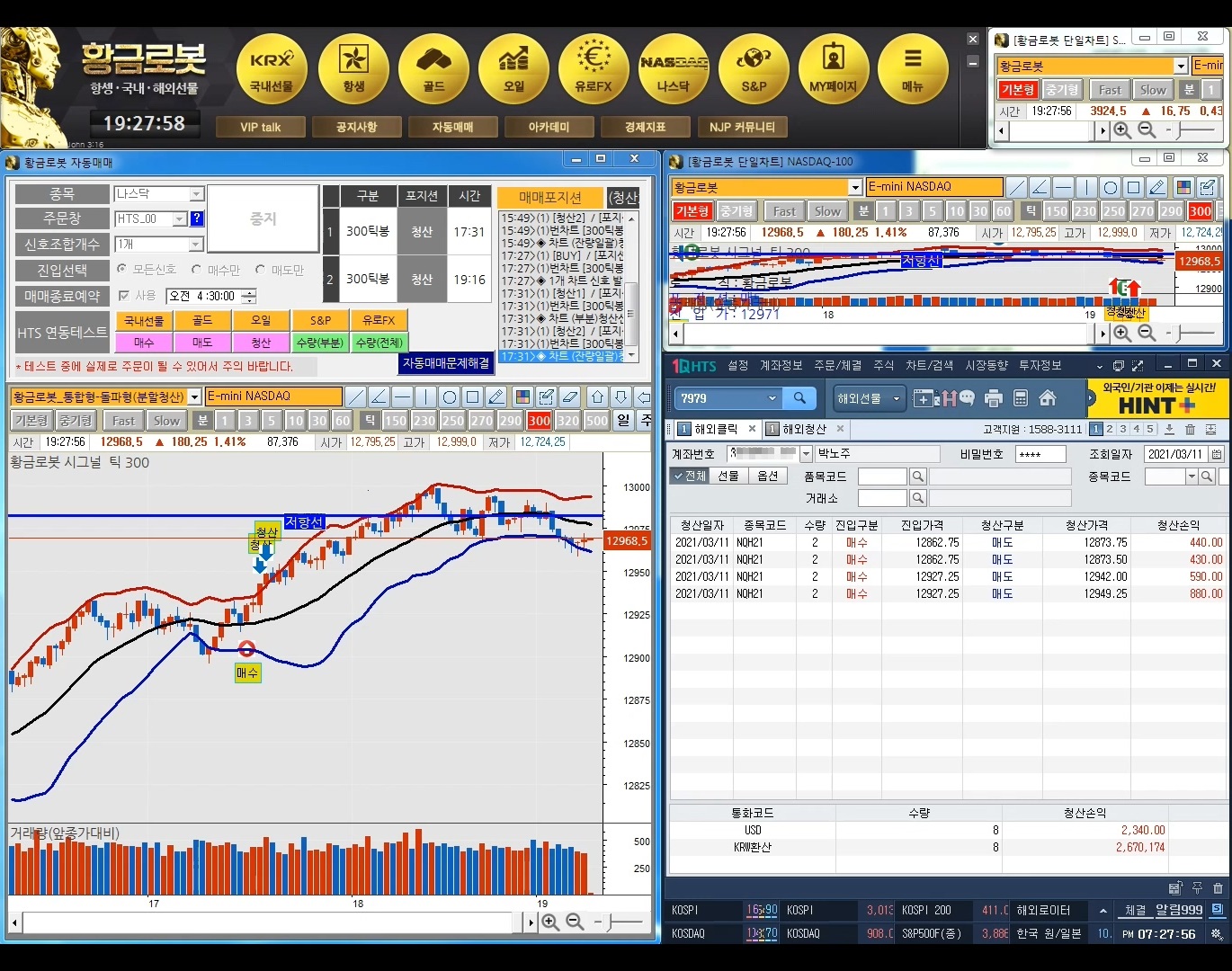1232x971 pixels.
Task: Click the printer icon in 1QHTS toolbar
Action: coord(994,397)
